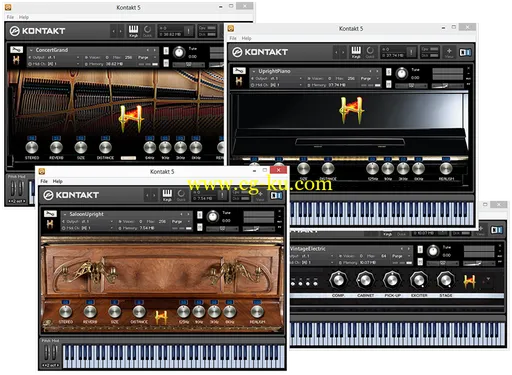The height and width of the screenshot is (375, 512).
Task: Click the minimized-view panel icon in SaloonUpright window
Action: (x=276, y=195)
